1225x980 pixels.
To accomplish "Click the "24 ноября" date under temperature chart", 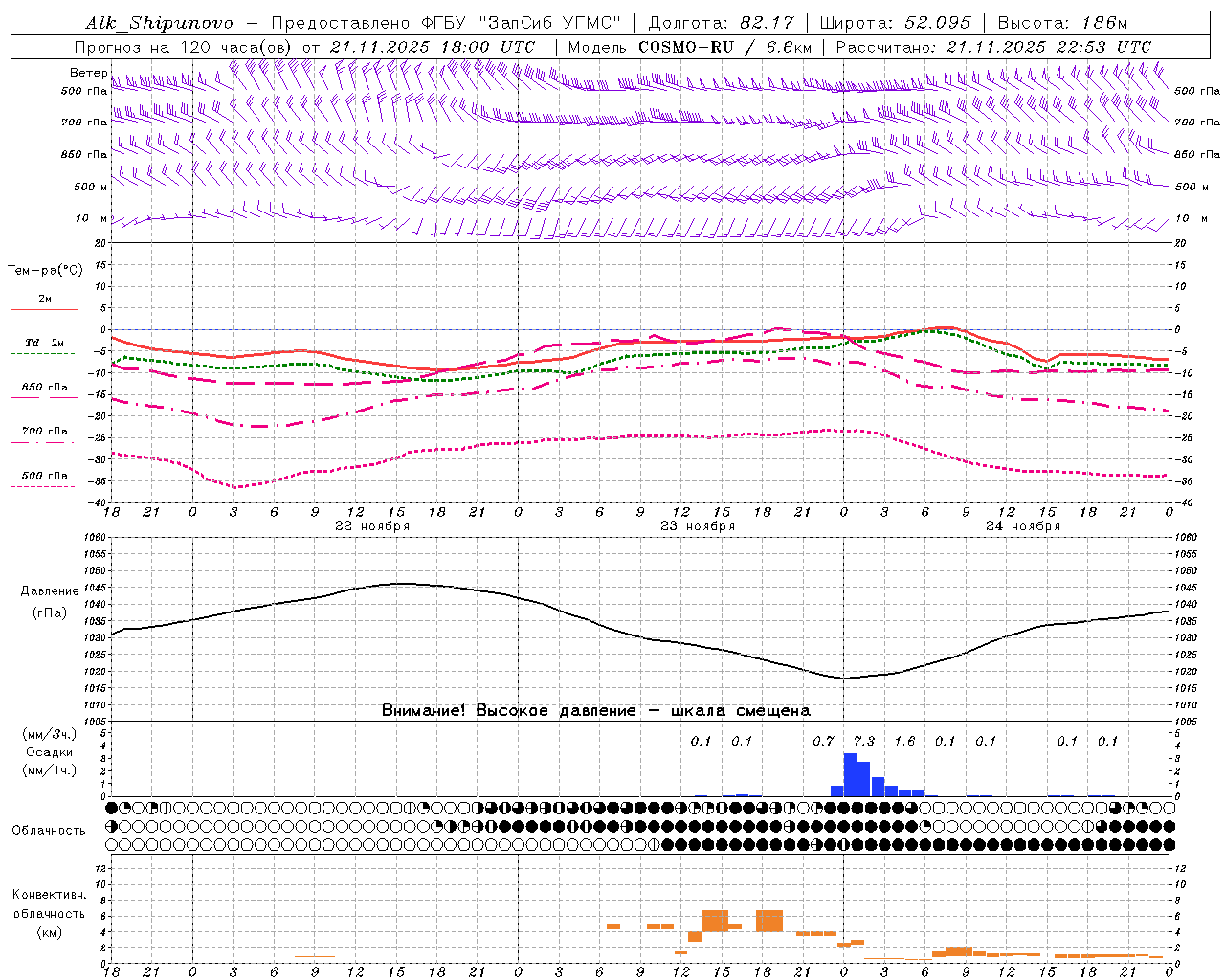I will pos(1023,526).
